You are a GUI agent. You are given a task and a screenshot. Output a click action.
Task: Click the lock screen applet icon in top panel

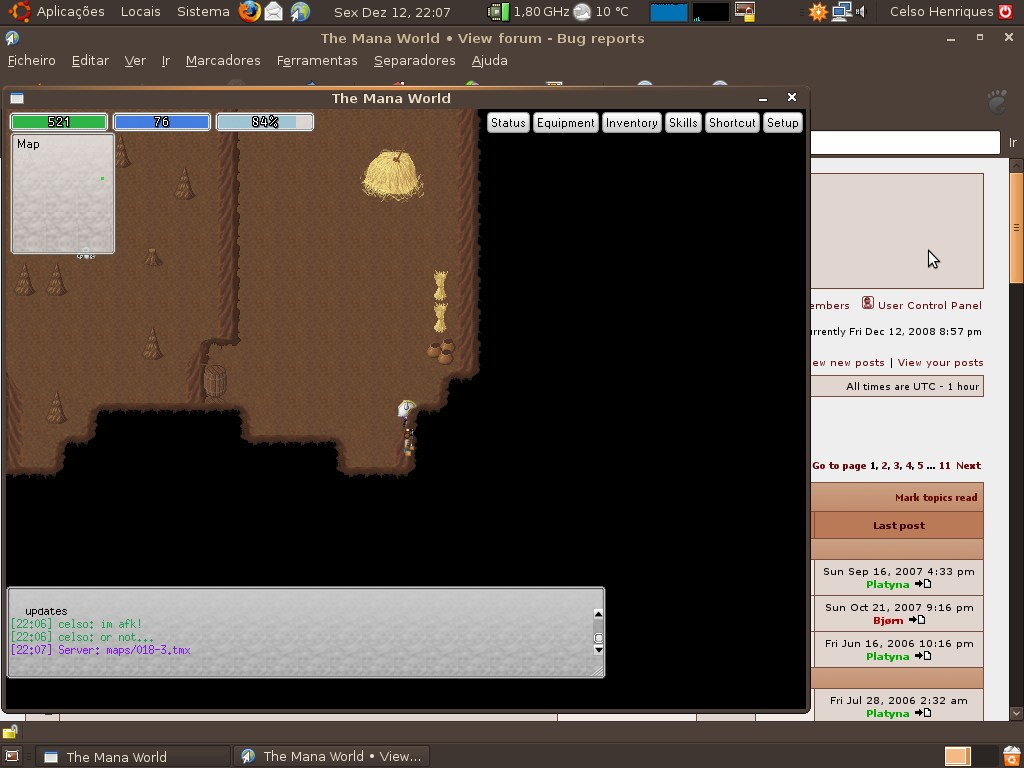745,11
